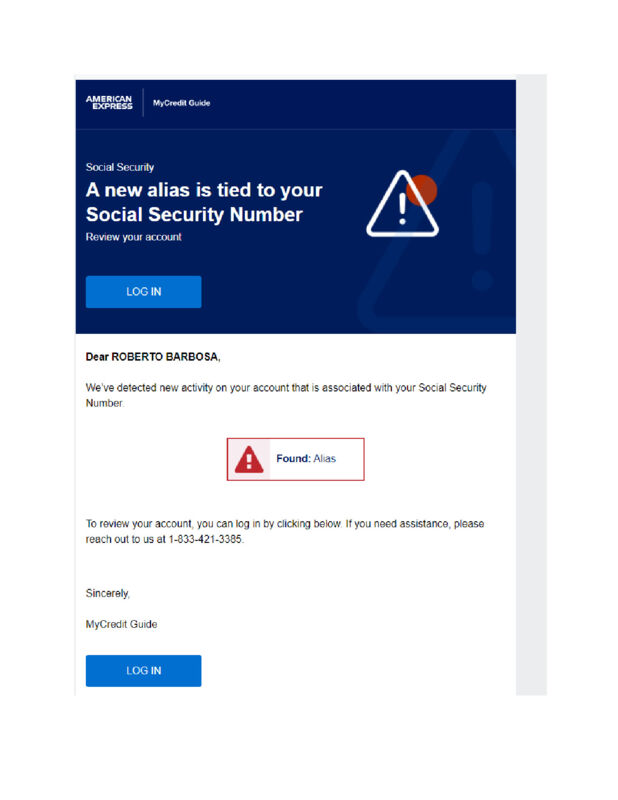Click the white warning triangle icon in banner
Screen dimensions: 618x800
(x=402, y=204)
